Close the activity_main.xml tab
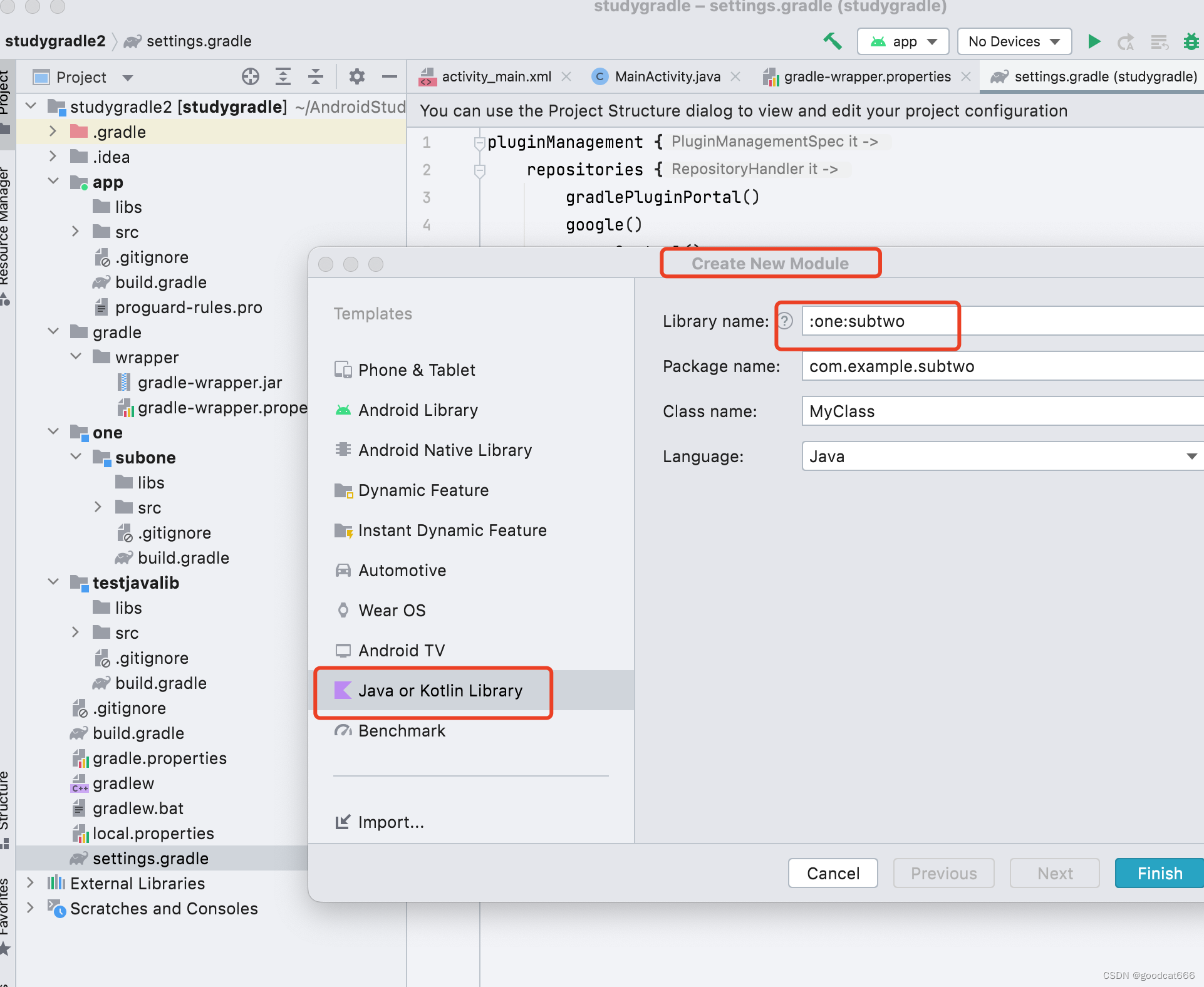Screen dimensions: 1204x987 click(x=566, y=76)
